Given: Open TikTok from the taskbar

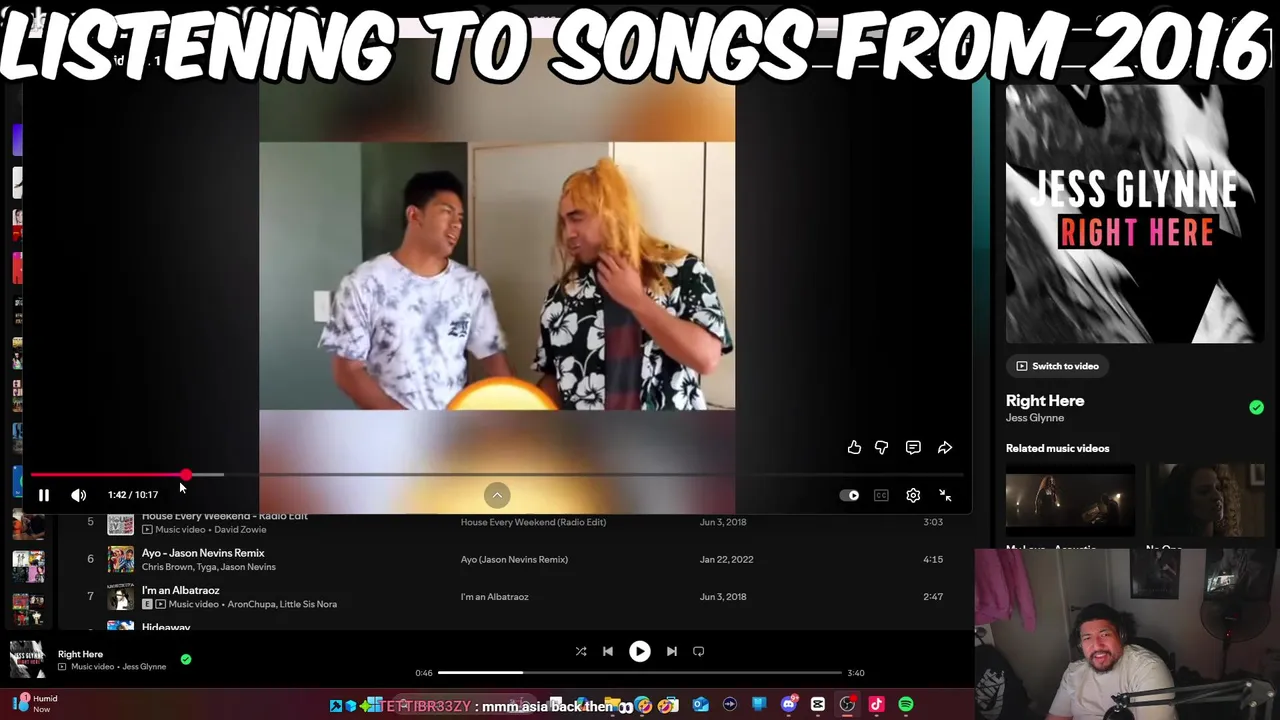Looking at the screenshot, I should (x=876, y=705).
